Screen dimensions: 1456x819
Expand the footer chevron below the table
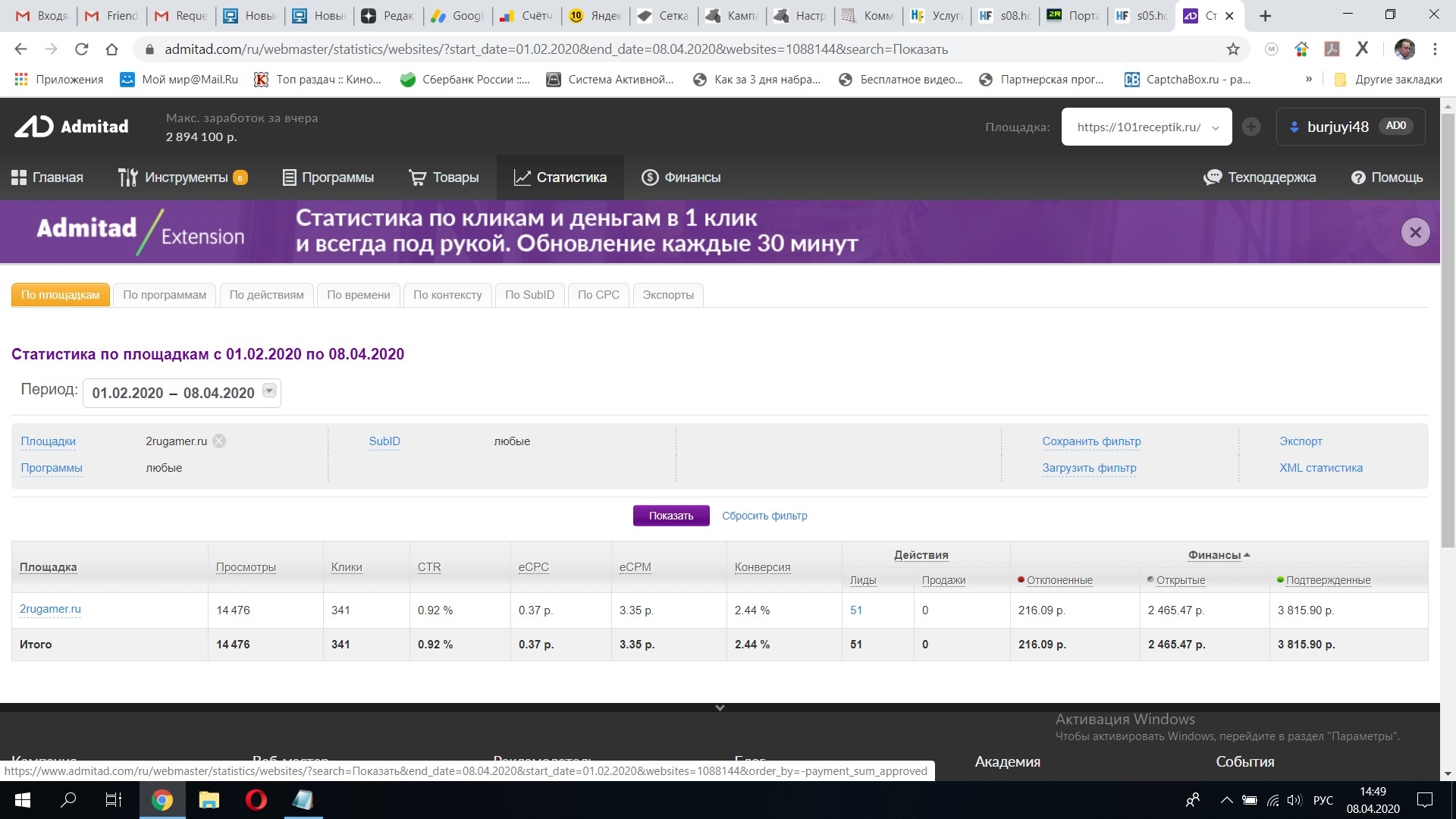click(720, 708)
